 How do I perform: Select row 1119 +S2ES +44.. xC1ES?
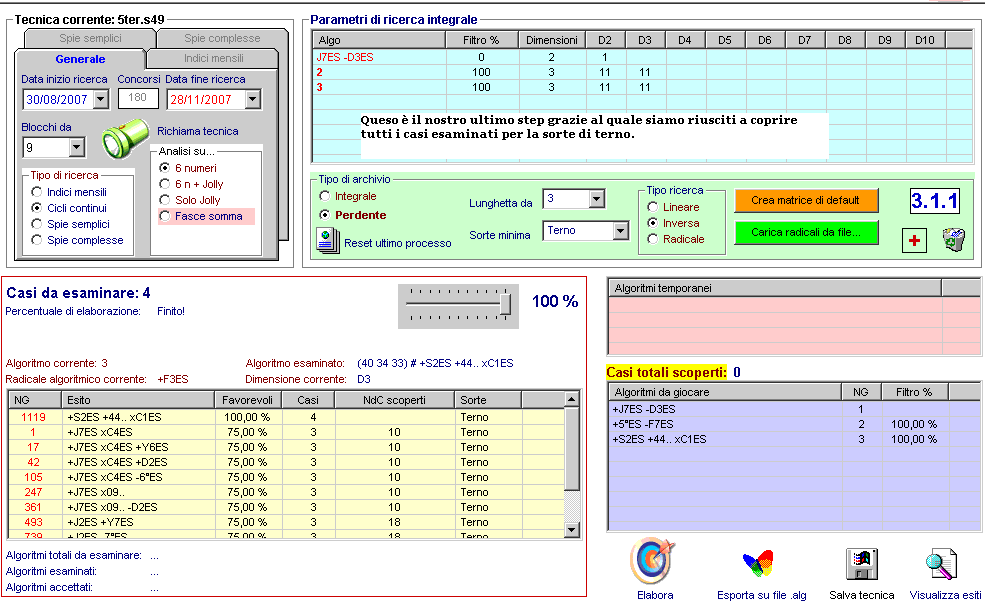[286, 417]
